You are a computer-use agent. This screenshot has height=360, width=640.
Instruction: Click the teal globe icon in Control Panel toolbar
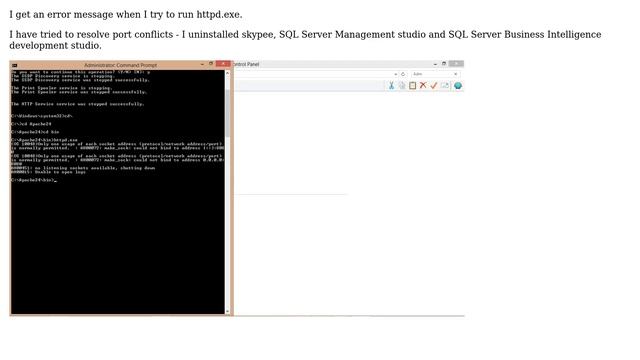coord(458,85)
